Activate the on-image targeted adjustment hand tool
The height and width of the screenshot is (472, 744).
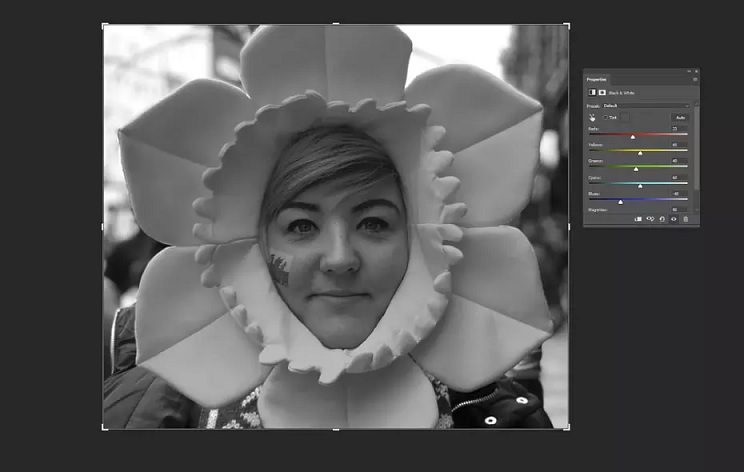coord(591,117)
